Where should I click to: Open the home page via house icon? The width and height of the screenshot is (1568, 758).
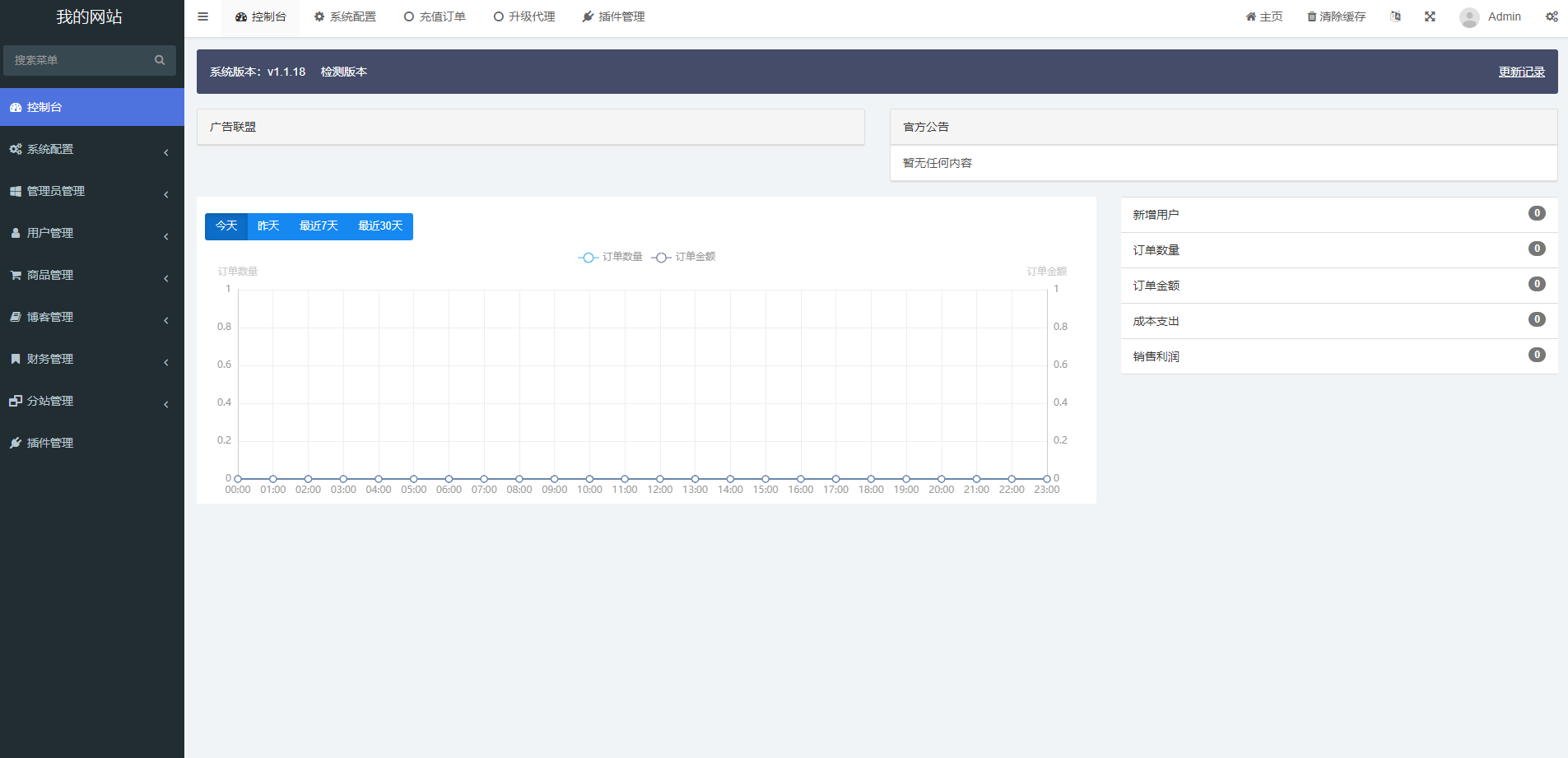tap(1250, 17)
